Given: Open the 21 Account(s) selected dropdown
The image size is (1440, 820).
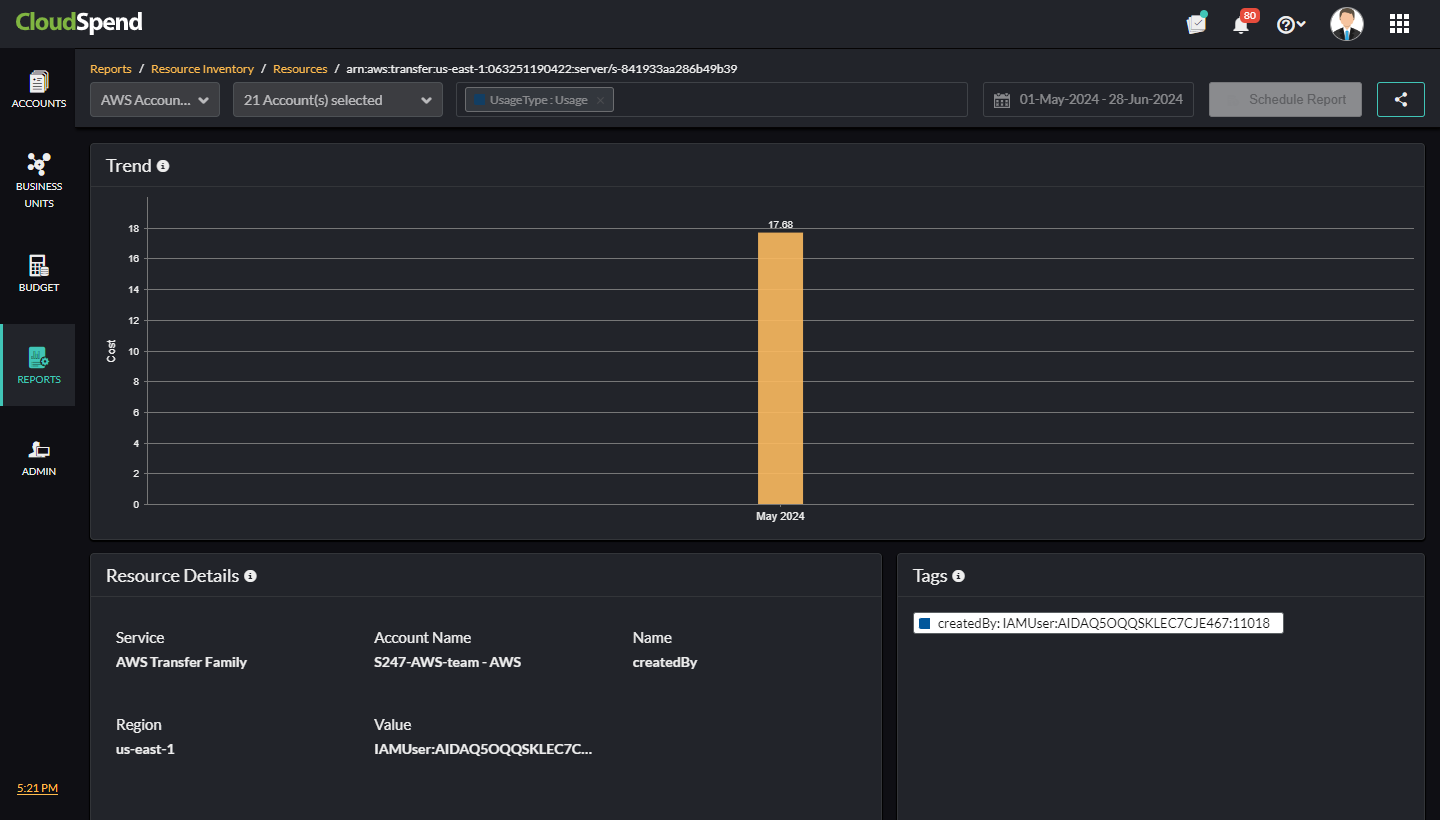Looking at the screenshot, I should (x=337, y=99).
